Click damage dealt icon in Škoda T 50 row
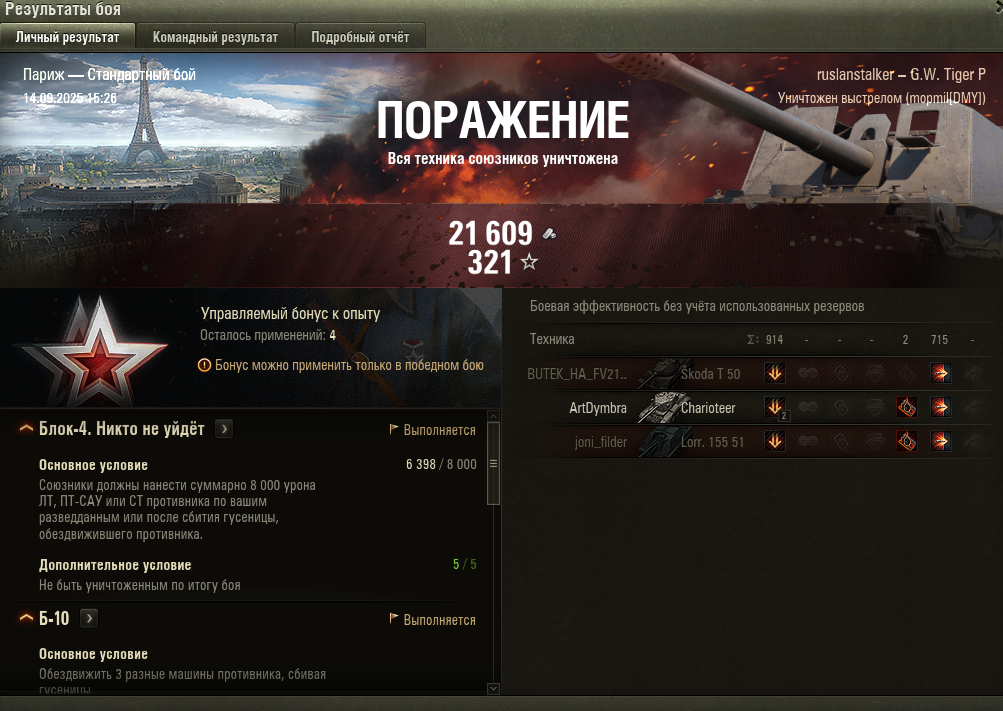This screenshot has width=1003, height=711. coord(775,373)
